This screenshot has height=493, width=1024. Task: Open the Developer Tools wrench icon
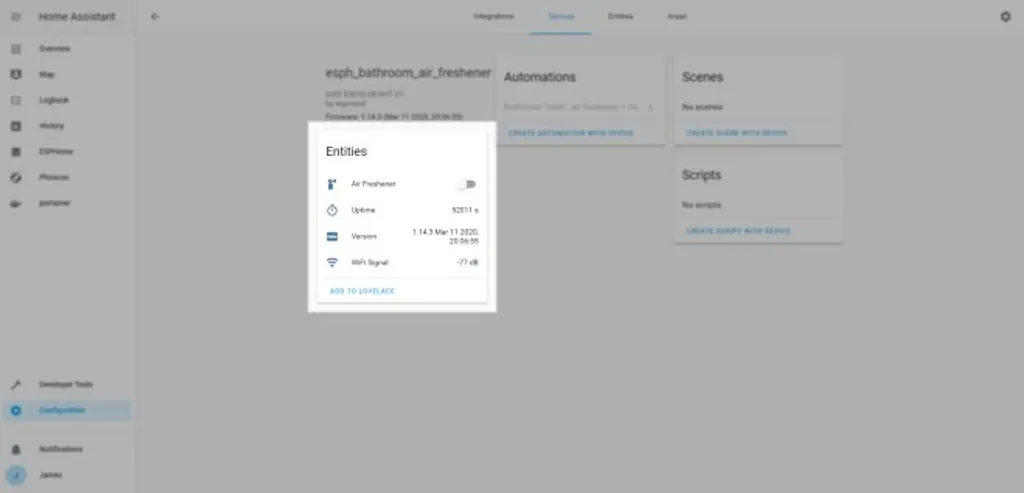coord(16,385)
